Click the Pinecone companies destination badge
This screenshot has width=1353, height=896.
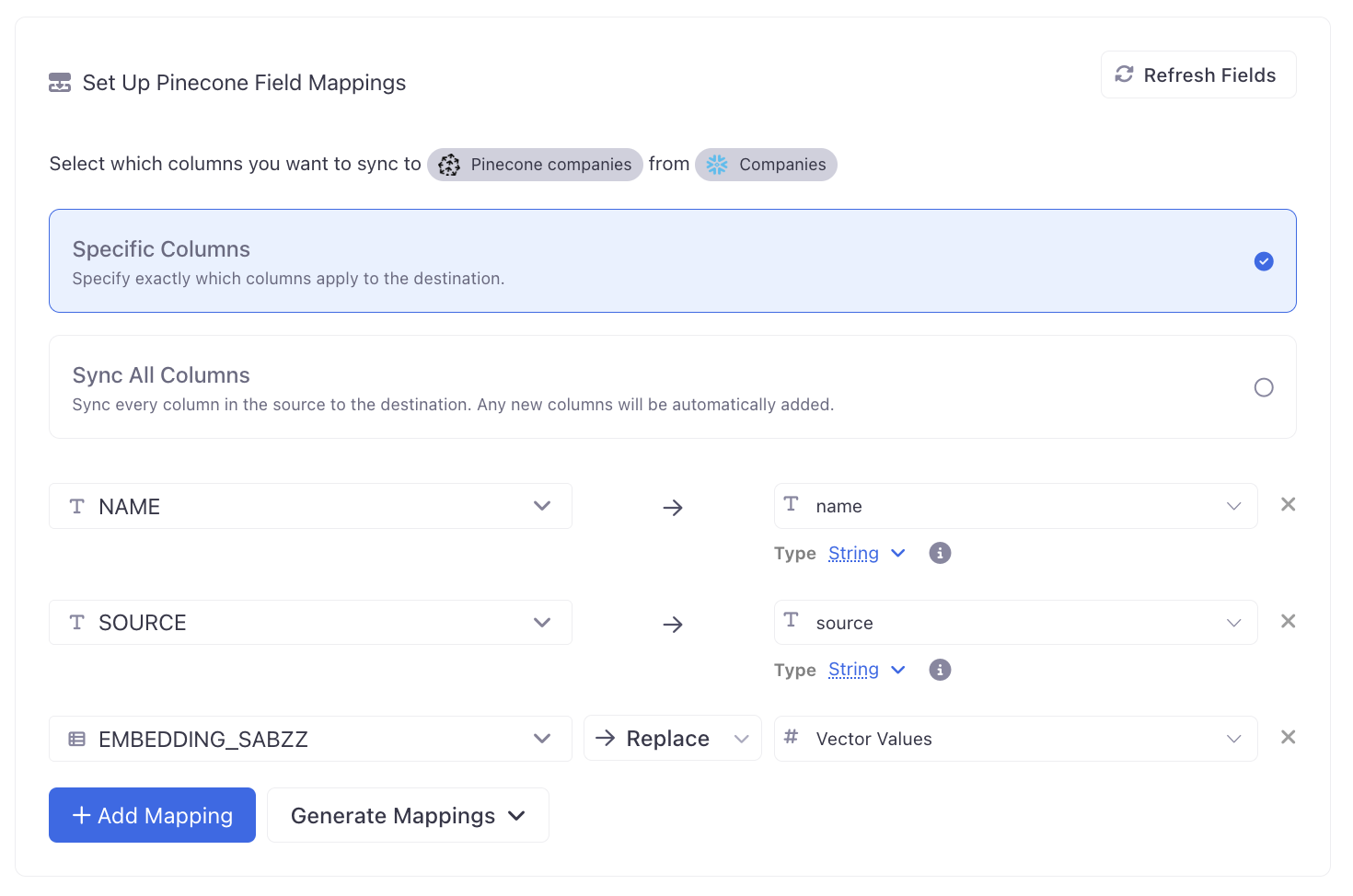coord(535,165)
